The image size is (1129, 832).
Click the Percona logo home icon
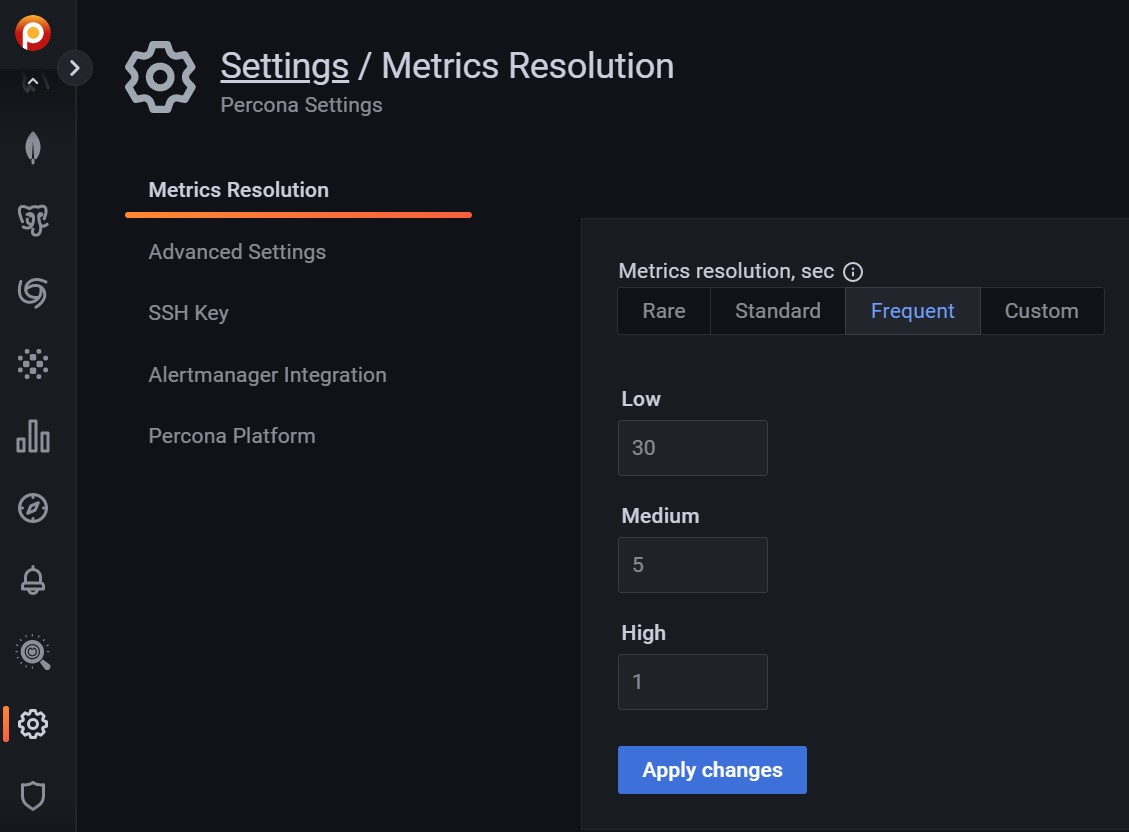[33, 33]
